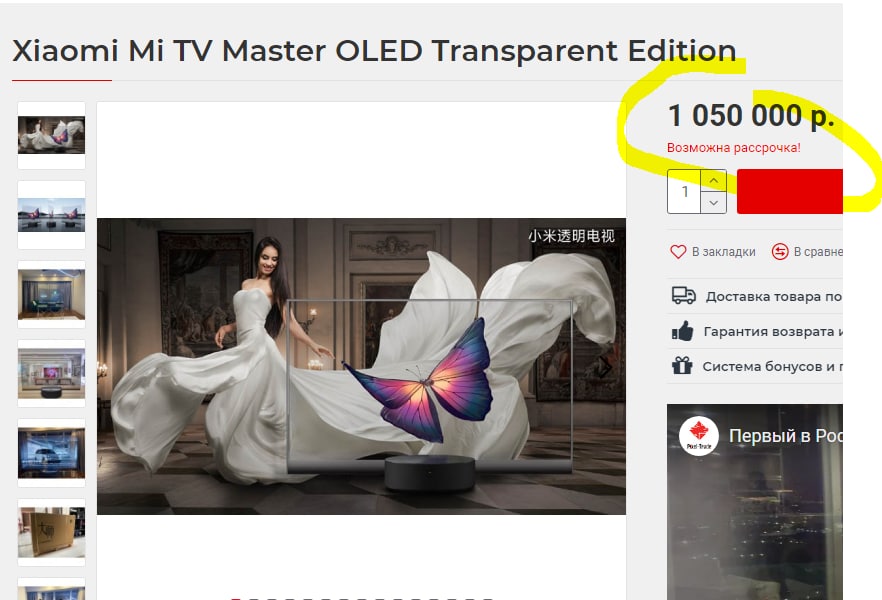Click the main butterfly TV product image
882x600 pixels.
[361, 366]
